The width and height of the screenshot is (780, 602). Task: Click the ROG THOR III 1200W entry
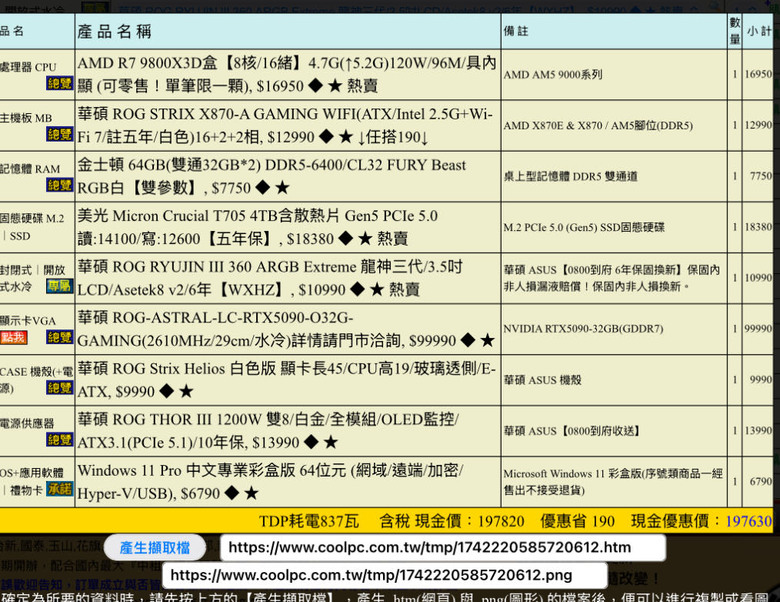point(268,431)
